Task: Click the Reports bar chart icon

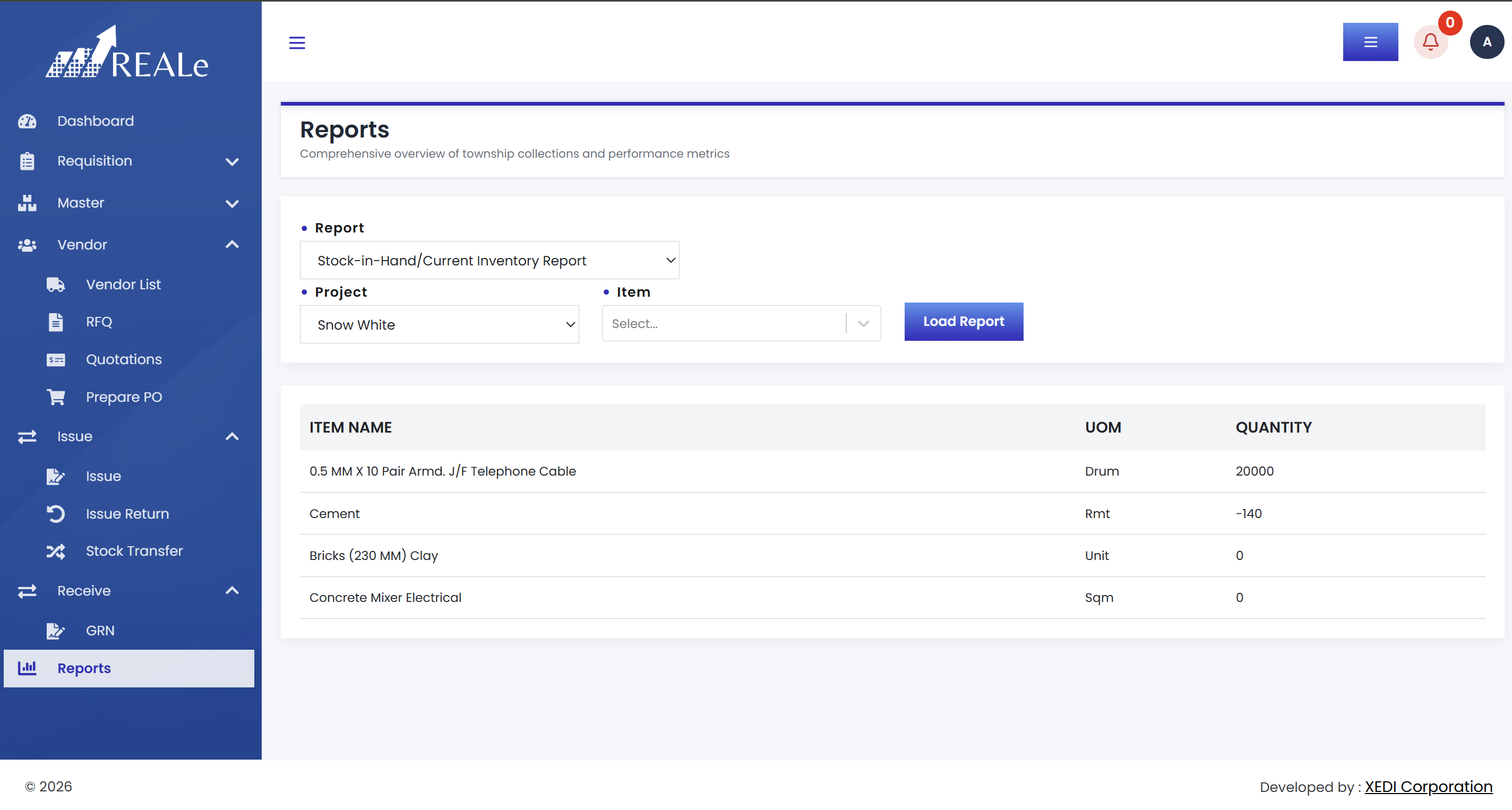Action: pyautogui.click(x=27, y=668)
